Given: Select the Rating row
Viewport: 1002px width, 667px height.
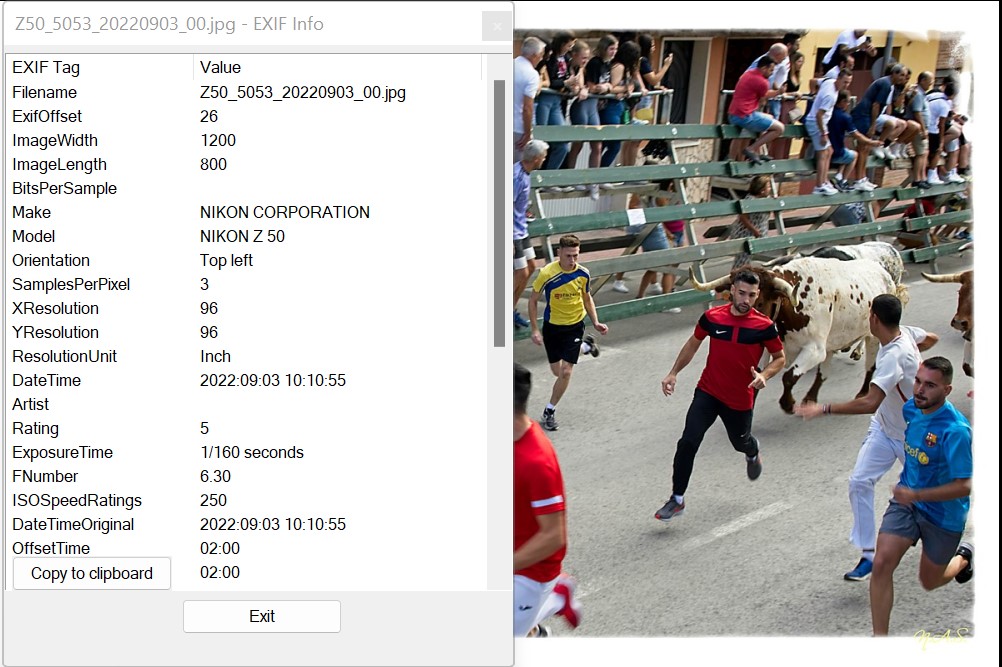Looking at the screenshot, I should coord(245,428).
